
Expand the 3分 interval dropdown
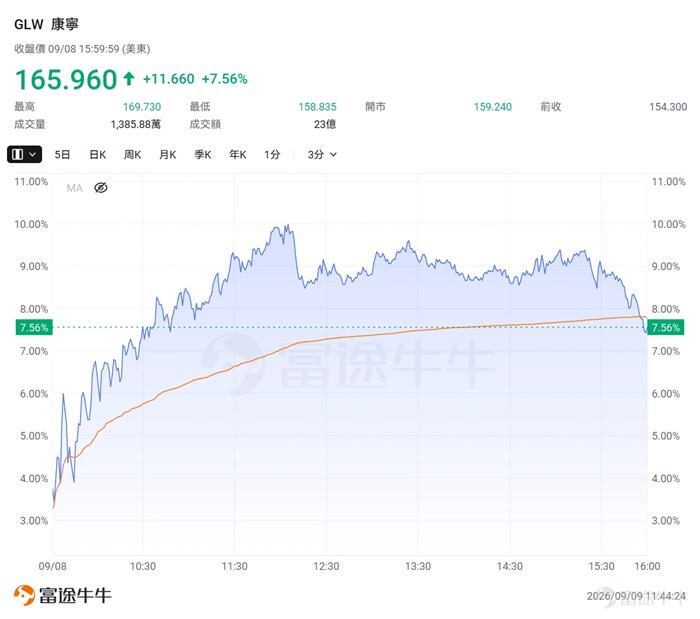(x=322, y=154)
